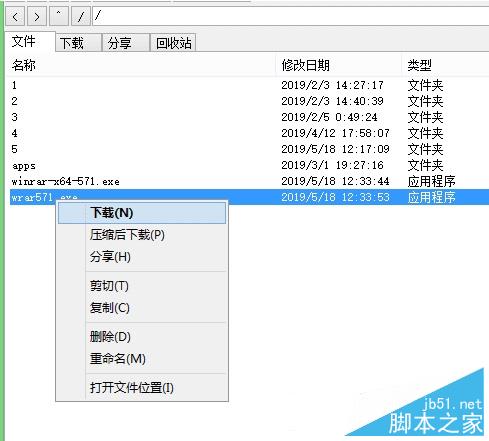
Task: Switch to the 分享 tab
Action: click(126, 43)
